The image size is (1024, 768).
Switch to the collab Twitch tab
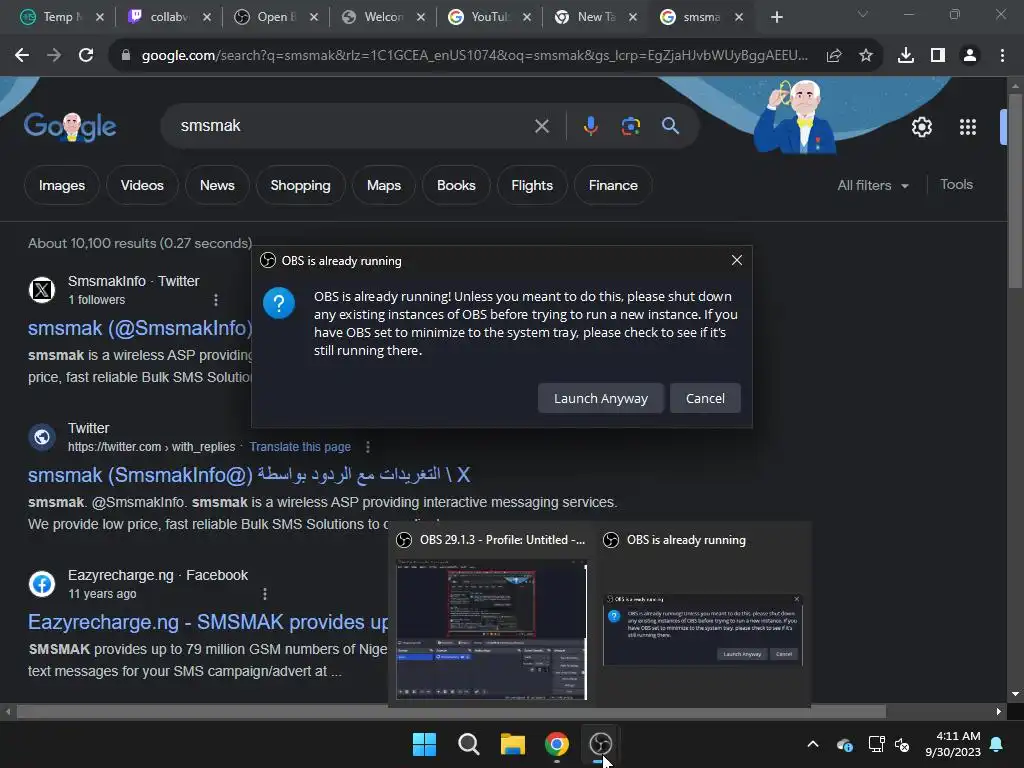tap(167, 17)
